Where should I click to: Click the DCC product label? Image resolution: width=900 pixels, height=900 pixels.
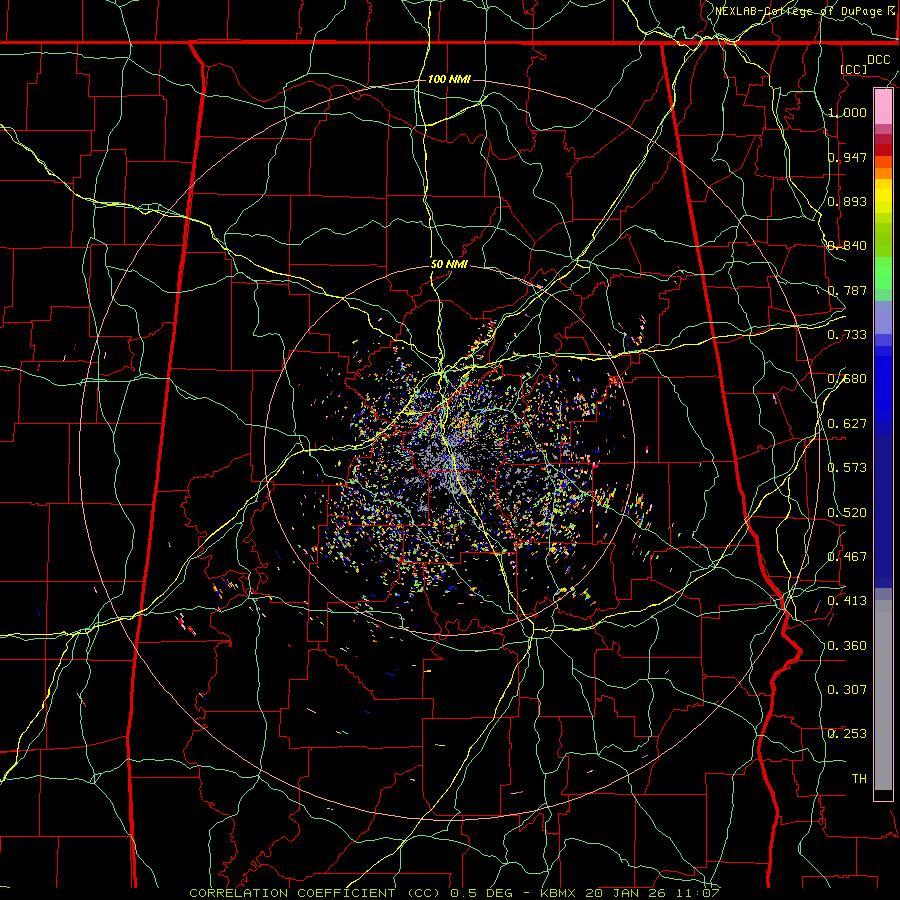click(878, 60)
